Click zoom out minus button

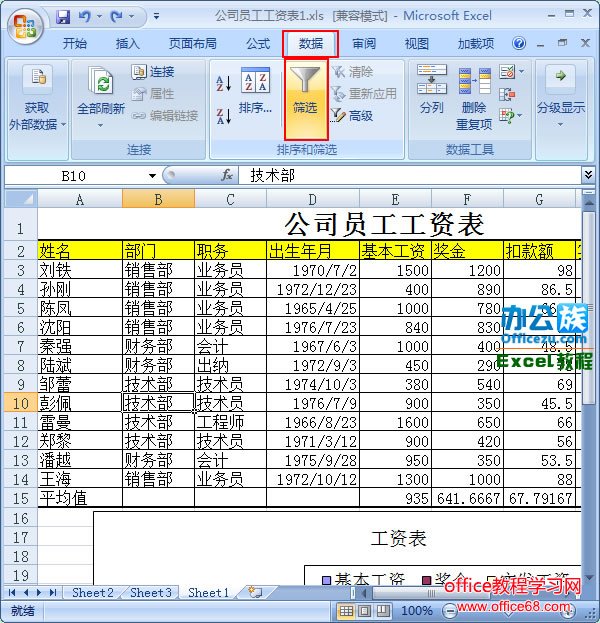[449, 610]
